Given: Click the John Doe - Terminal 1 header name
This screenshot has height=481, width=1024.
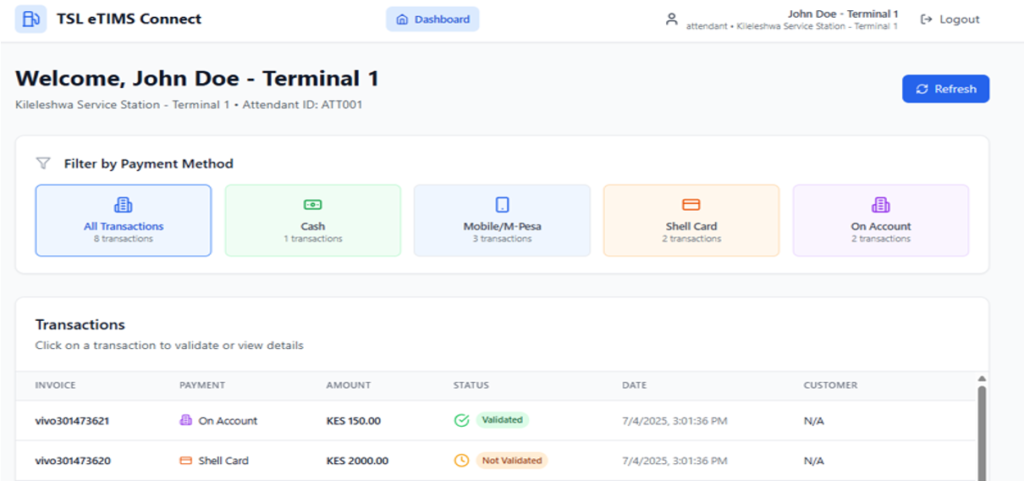Looking at the screenshot, I should [842, 14].
